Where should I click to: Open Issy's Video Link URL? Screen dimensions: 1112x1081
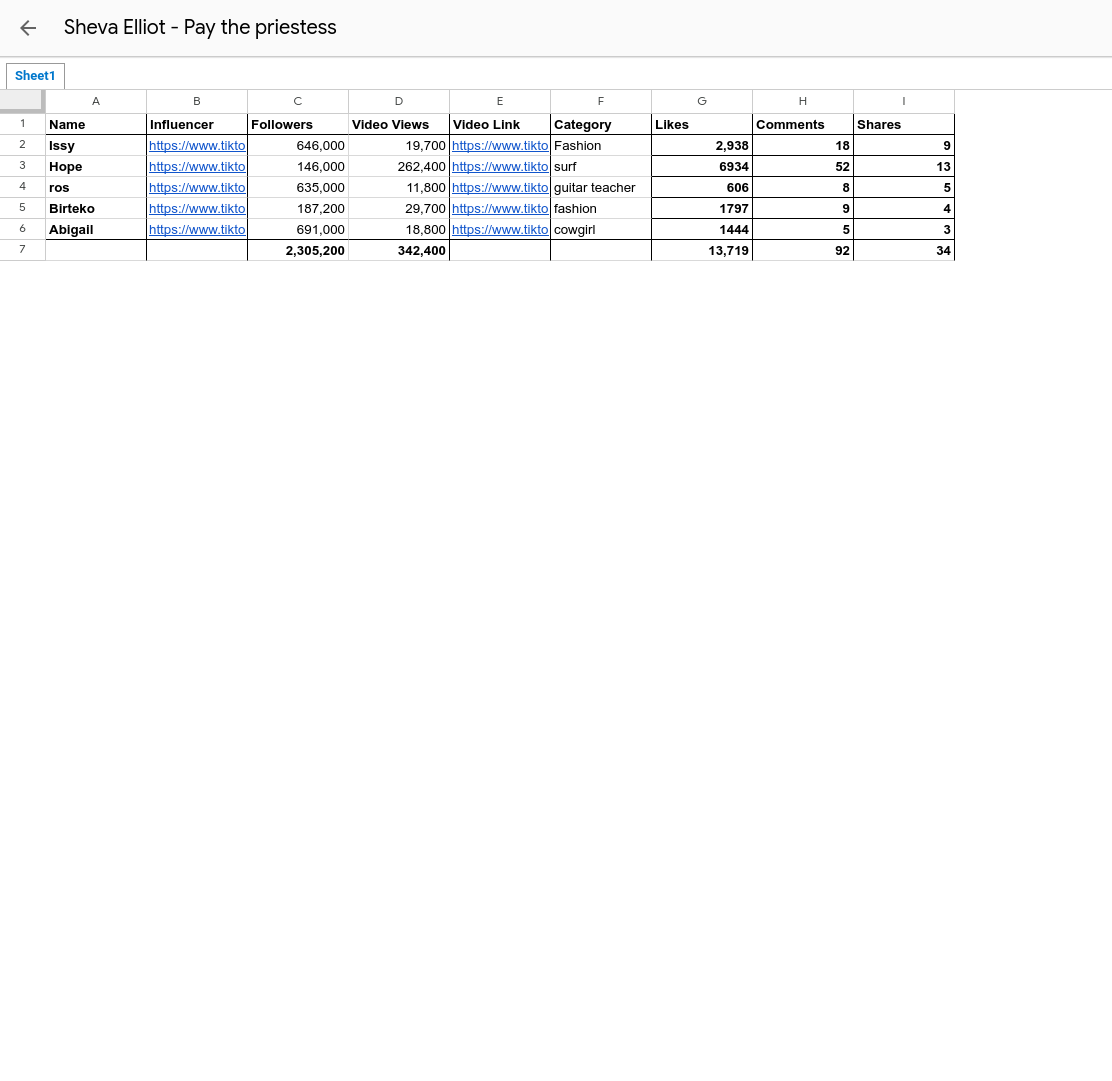click(500, 145)
